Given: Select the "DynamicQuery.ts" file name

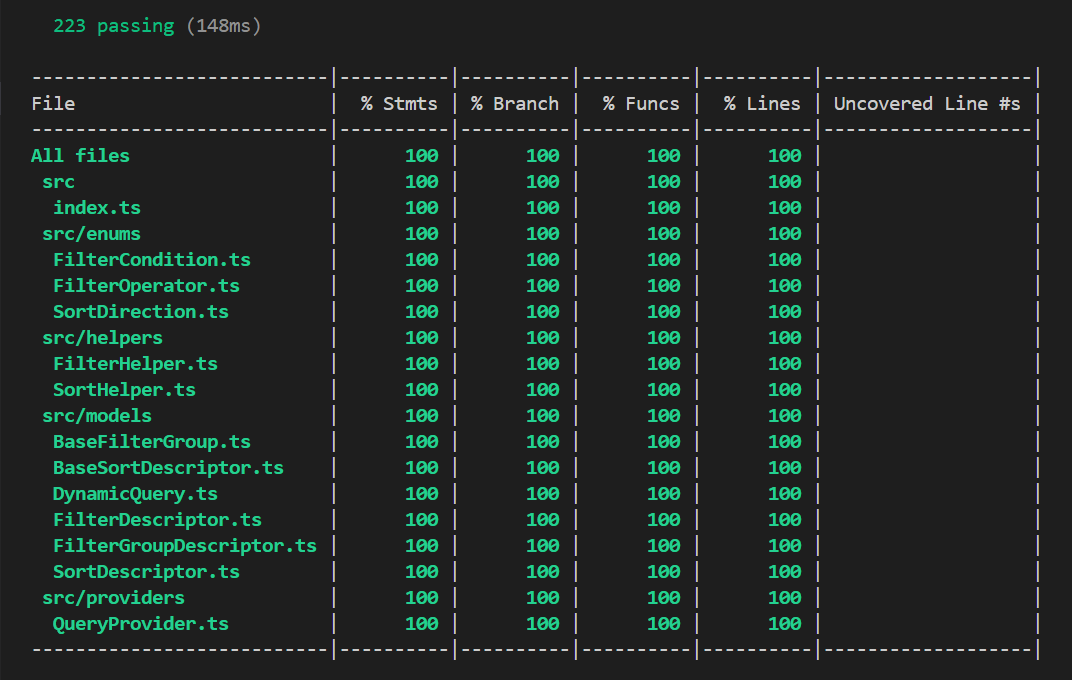Looking at the screenshot, I should 135,493.
